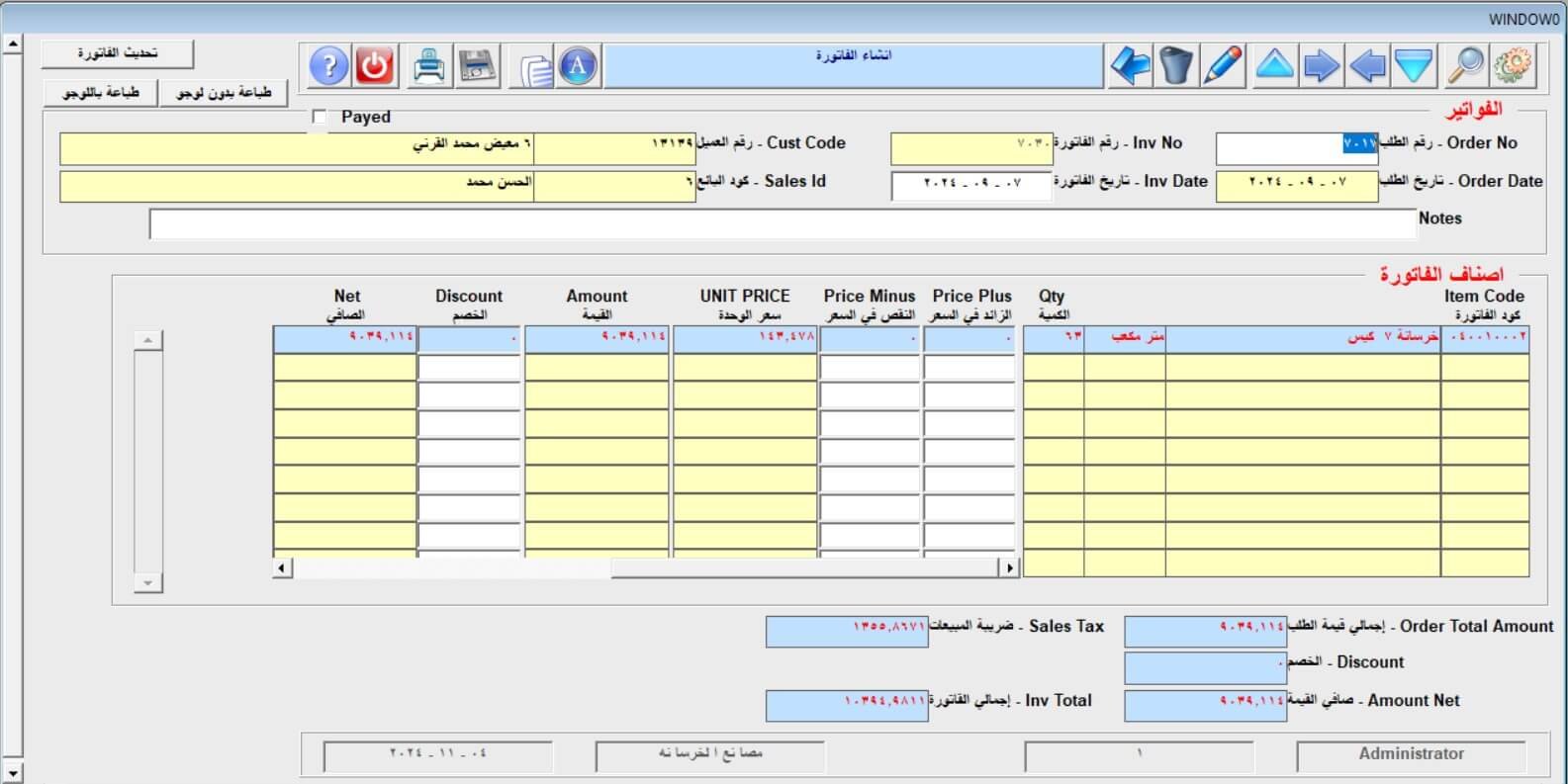Click the blue up triangle navigation icon
The image size is (1568, 784).
[x=1274, y=66]
